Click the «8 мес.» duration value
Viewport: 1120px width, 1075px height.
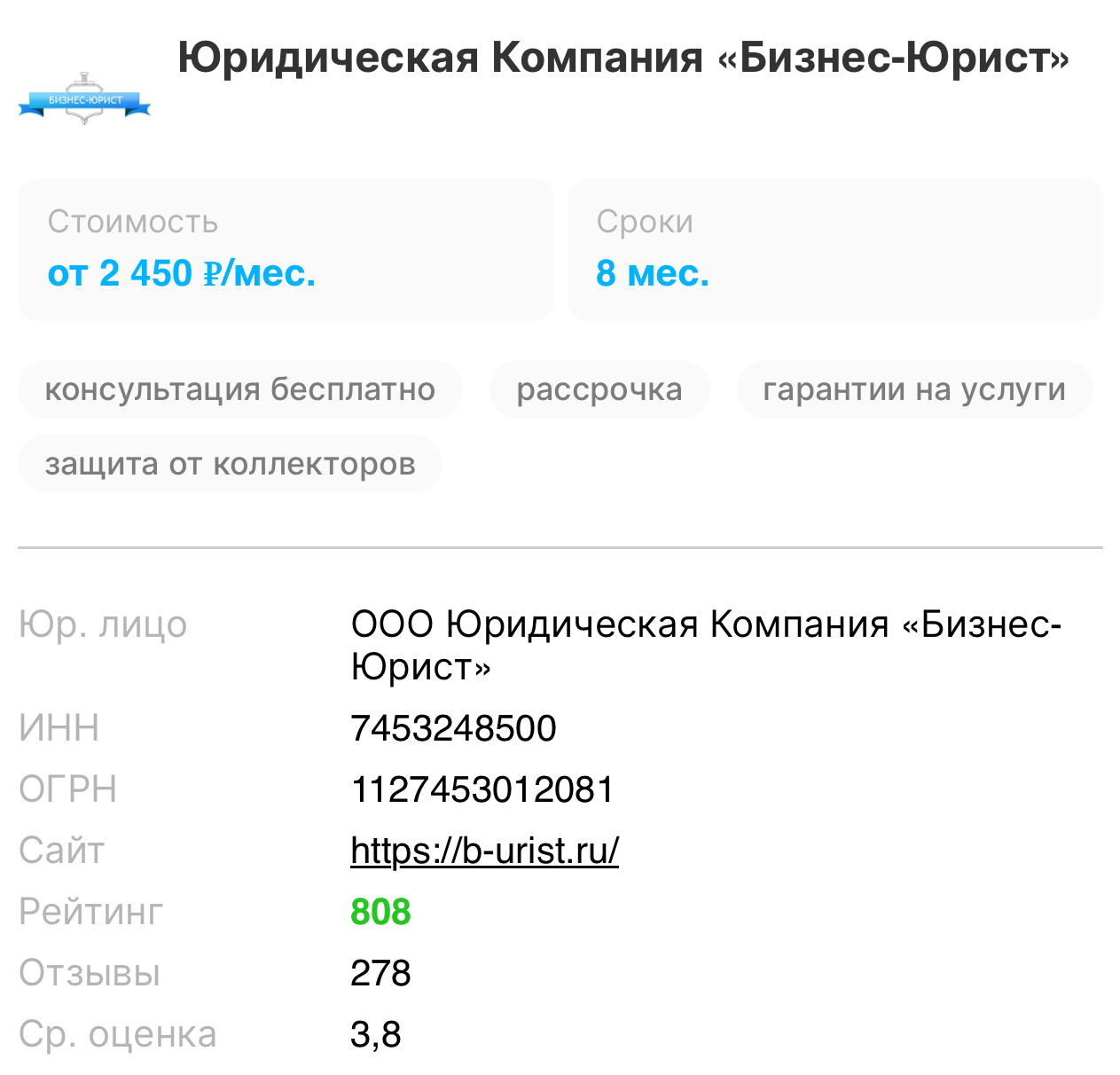coord(653,273)
